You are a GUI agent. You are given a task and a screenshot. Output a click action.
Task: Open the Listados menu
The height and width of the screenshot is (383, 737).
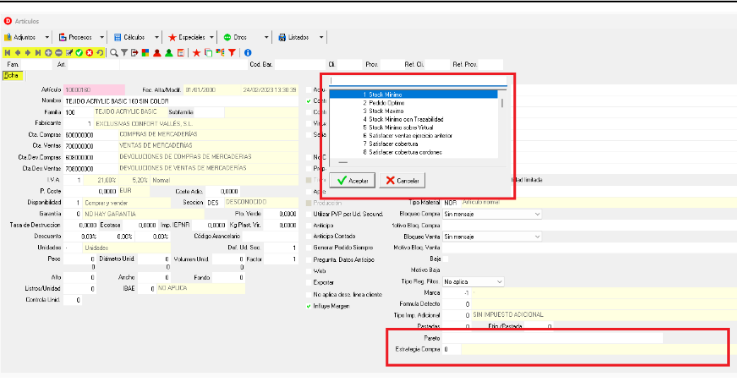301,37
